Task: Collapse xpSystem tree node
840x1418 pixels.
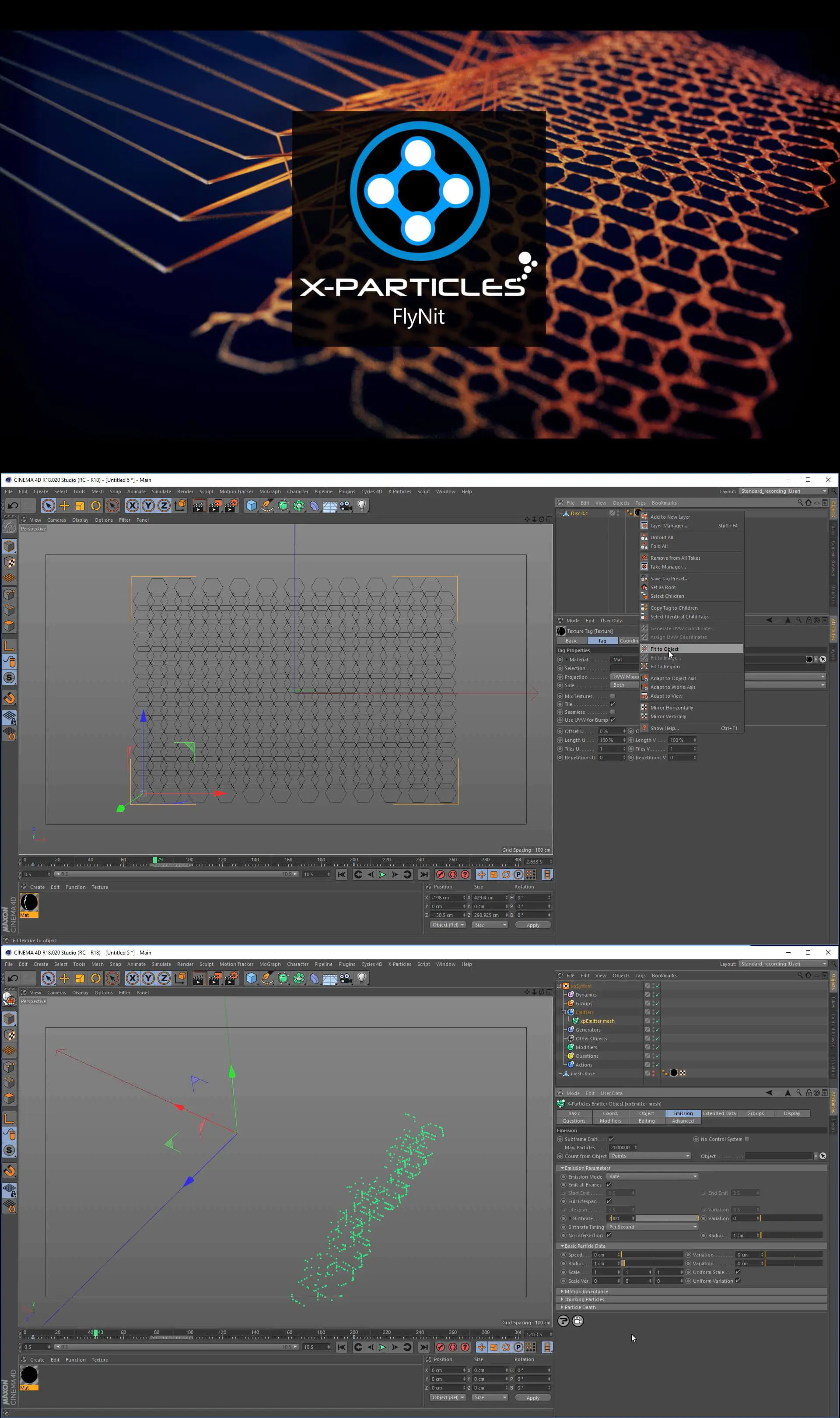Action: point(559,986)
